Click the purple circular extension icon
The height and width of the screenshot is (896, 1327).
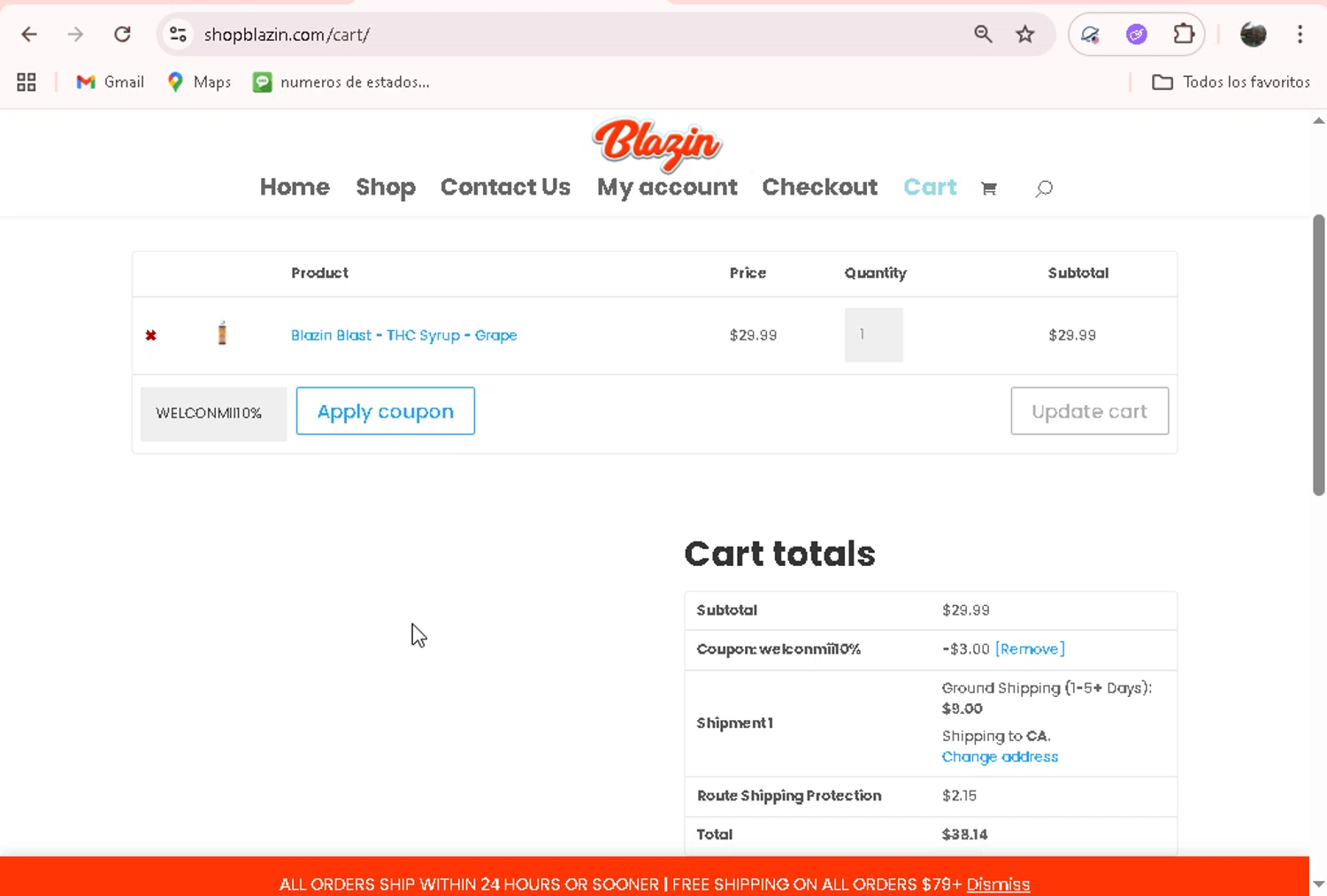(x=1137, y=34)
